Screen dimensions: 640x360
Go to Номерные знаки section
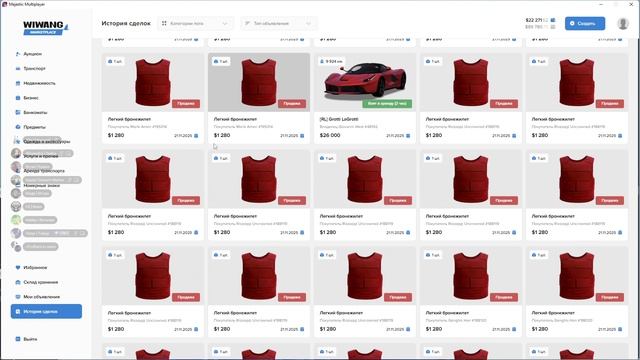[x=42, y=185]
